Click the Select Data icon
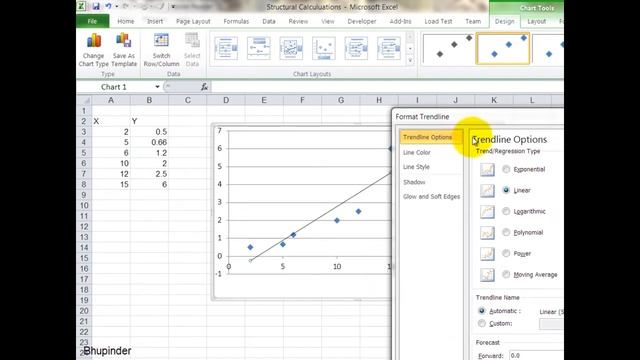Screen dimensions: 640x360 coord(192,50)
